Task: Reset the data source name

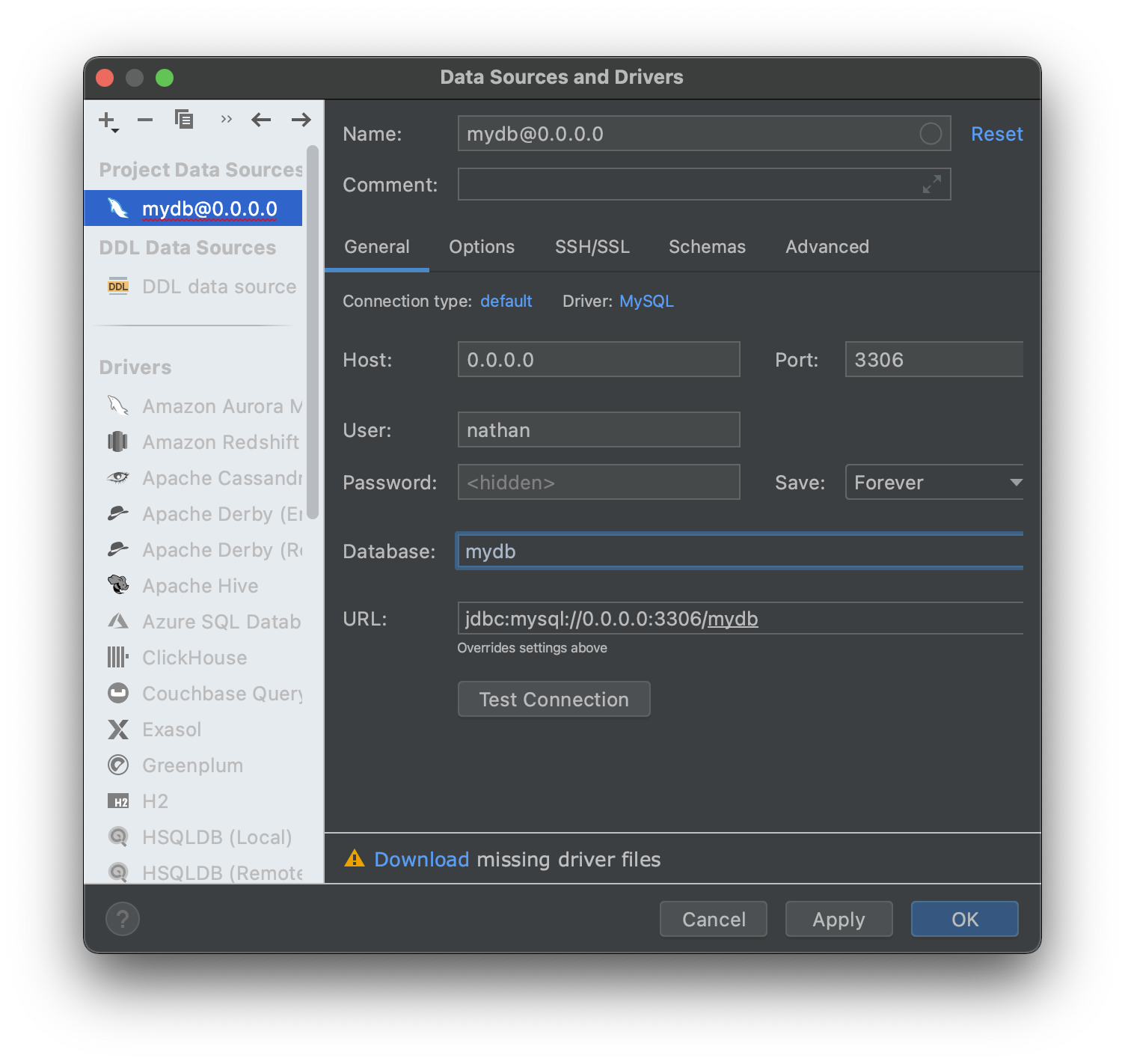Action: point(996,133)
